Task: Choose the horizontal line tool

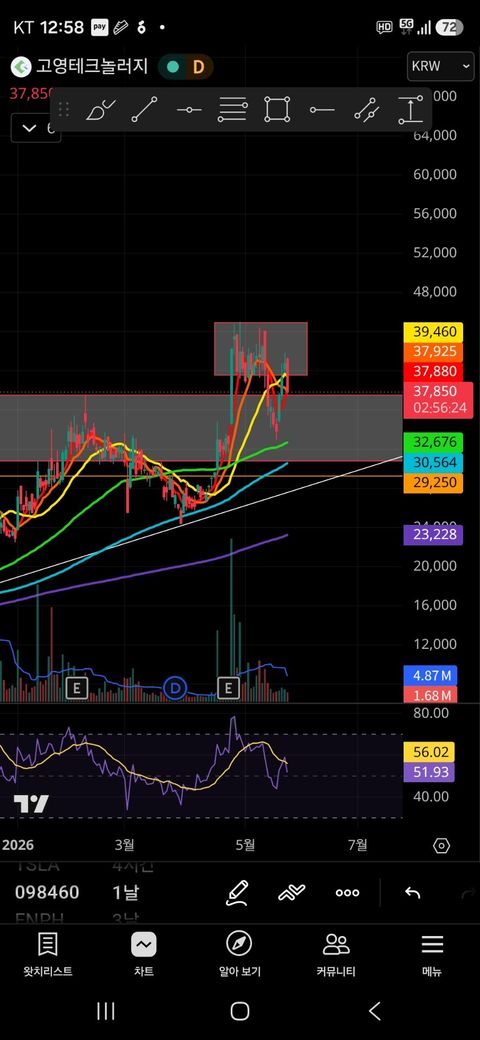Action: tap(189, 109)
